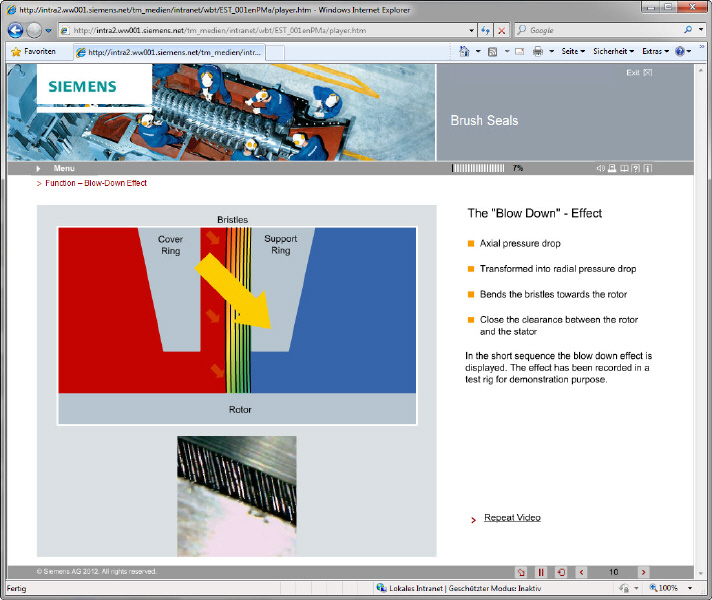The height and width of the screenshot is (600, 712).
Task: Click the Repeat Video link
Action: (512, 517)
